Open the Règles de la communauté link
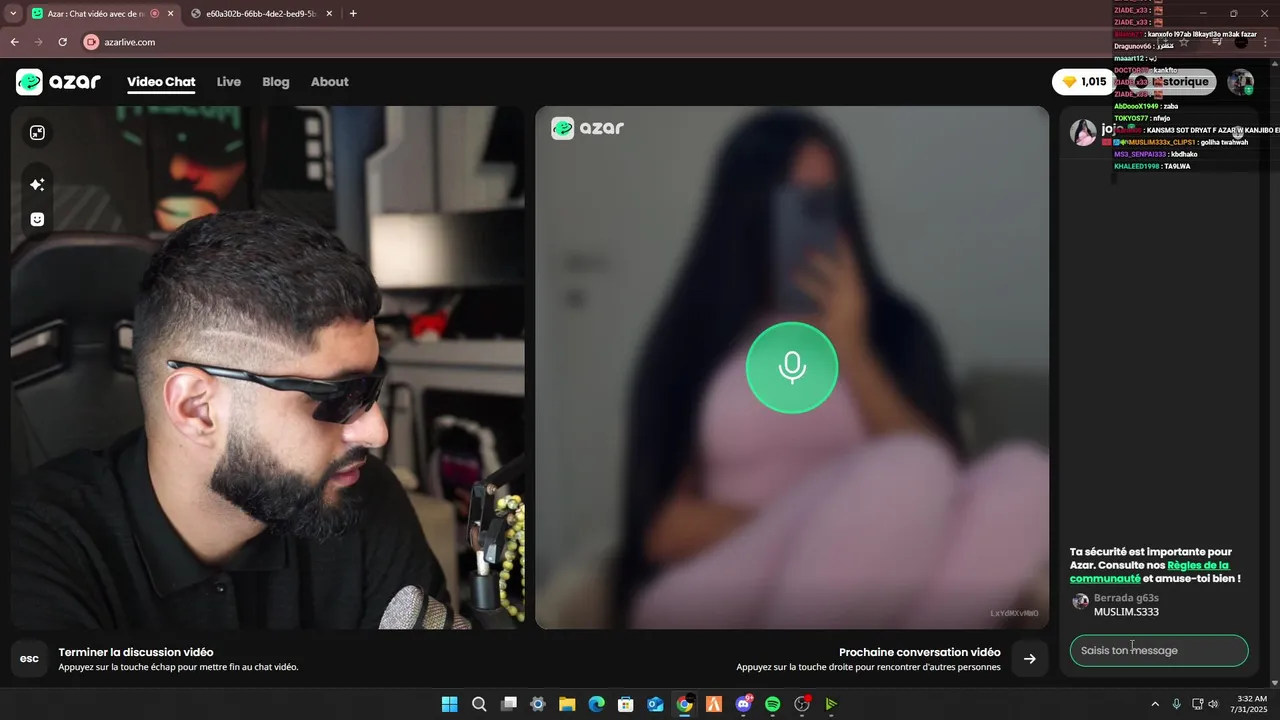This screenshot has width=1280, height=720. click(x=1150, y=571)
